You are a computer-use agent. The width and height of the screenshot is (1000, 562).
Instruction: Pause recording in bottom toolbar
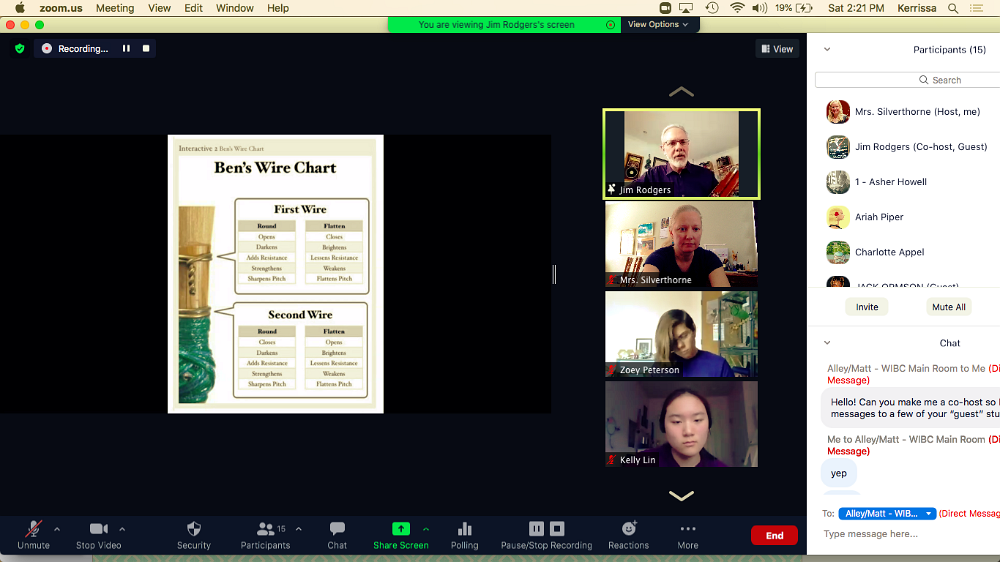tap(536, 529)
